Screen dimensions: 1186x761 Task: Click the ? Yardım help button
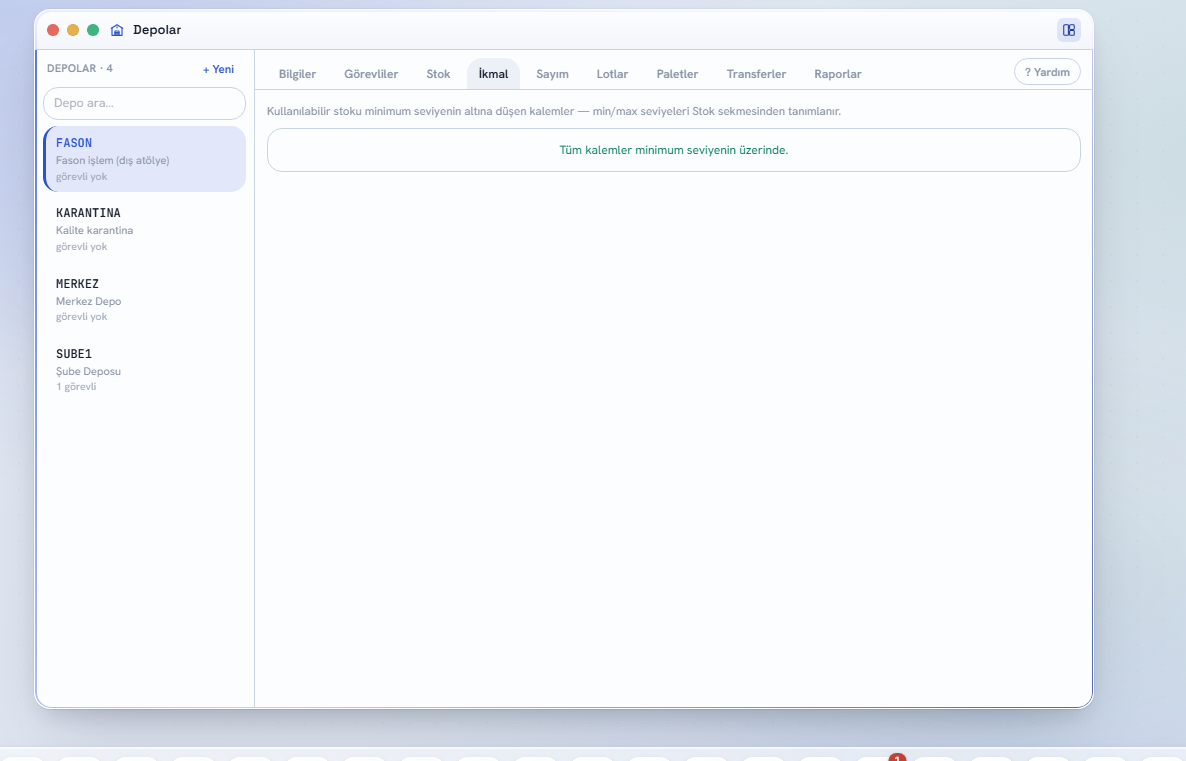(x=1047, y=72)
